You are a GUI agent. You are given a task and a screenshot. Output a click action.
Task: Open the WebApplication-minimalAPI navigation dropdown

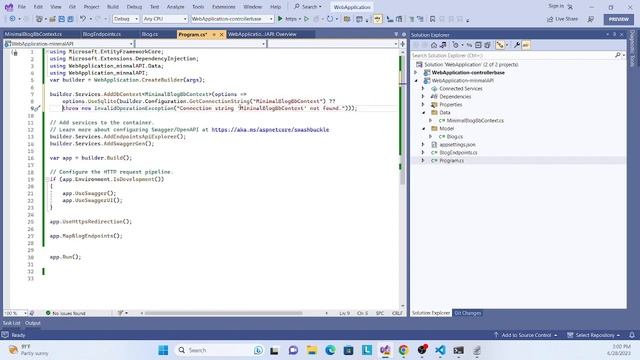(x=69, y=44)
